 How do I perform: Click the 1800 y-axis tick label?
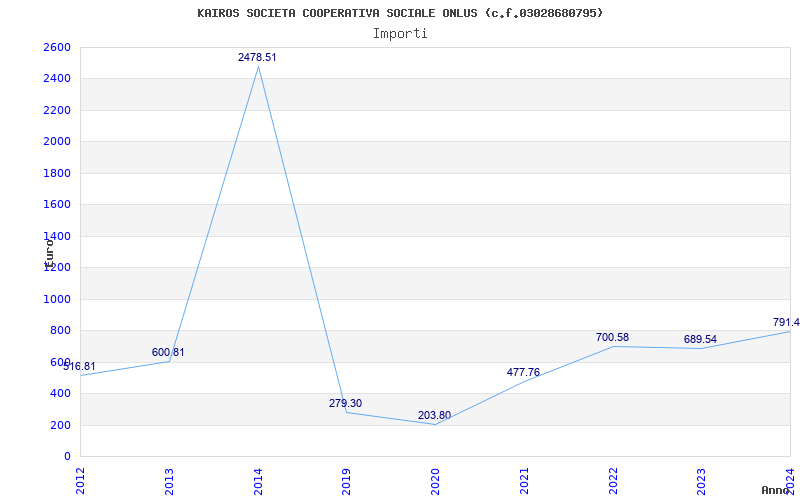57,173
